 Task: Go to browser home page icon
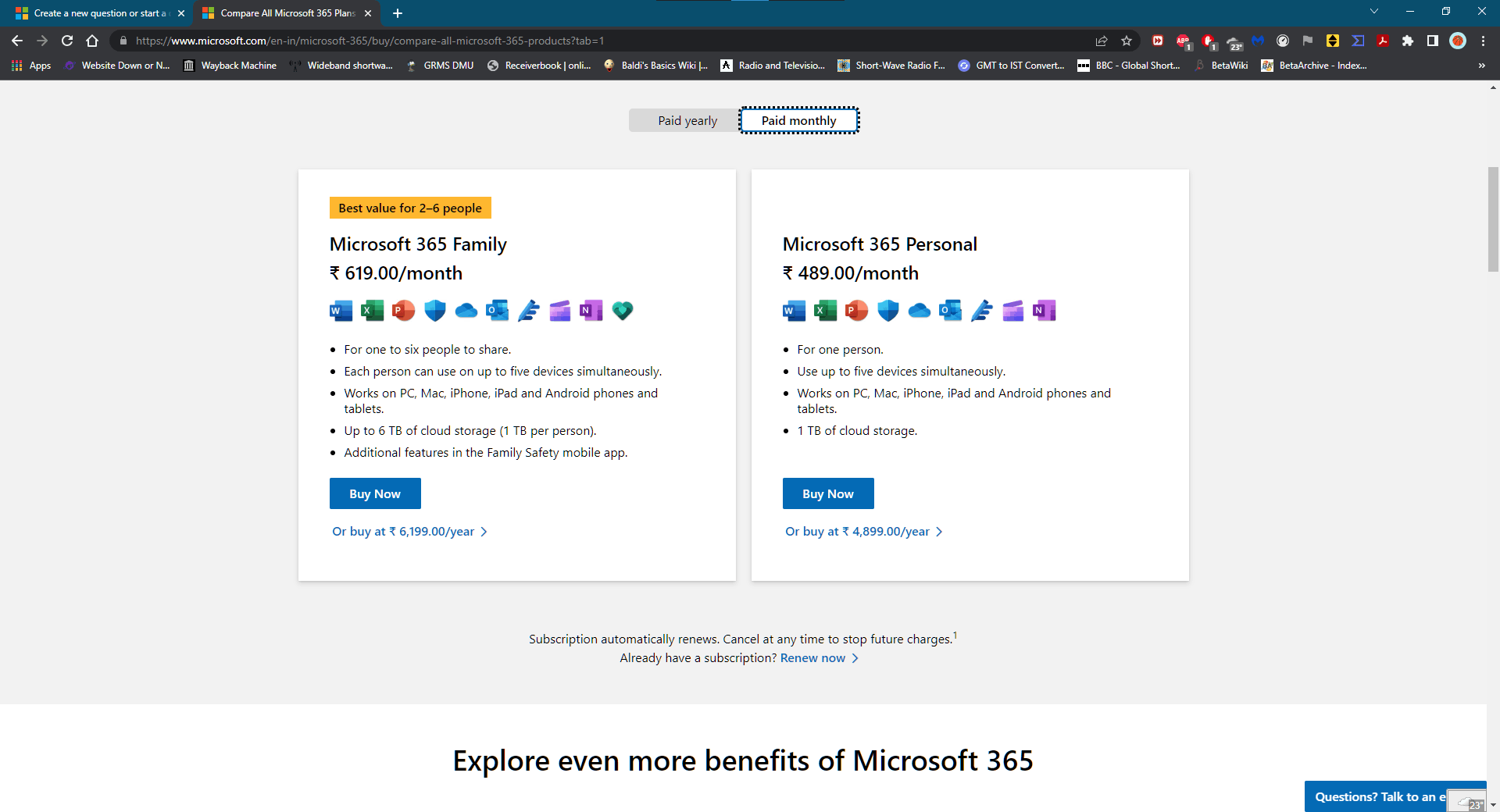[x=92, y=41]
